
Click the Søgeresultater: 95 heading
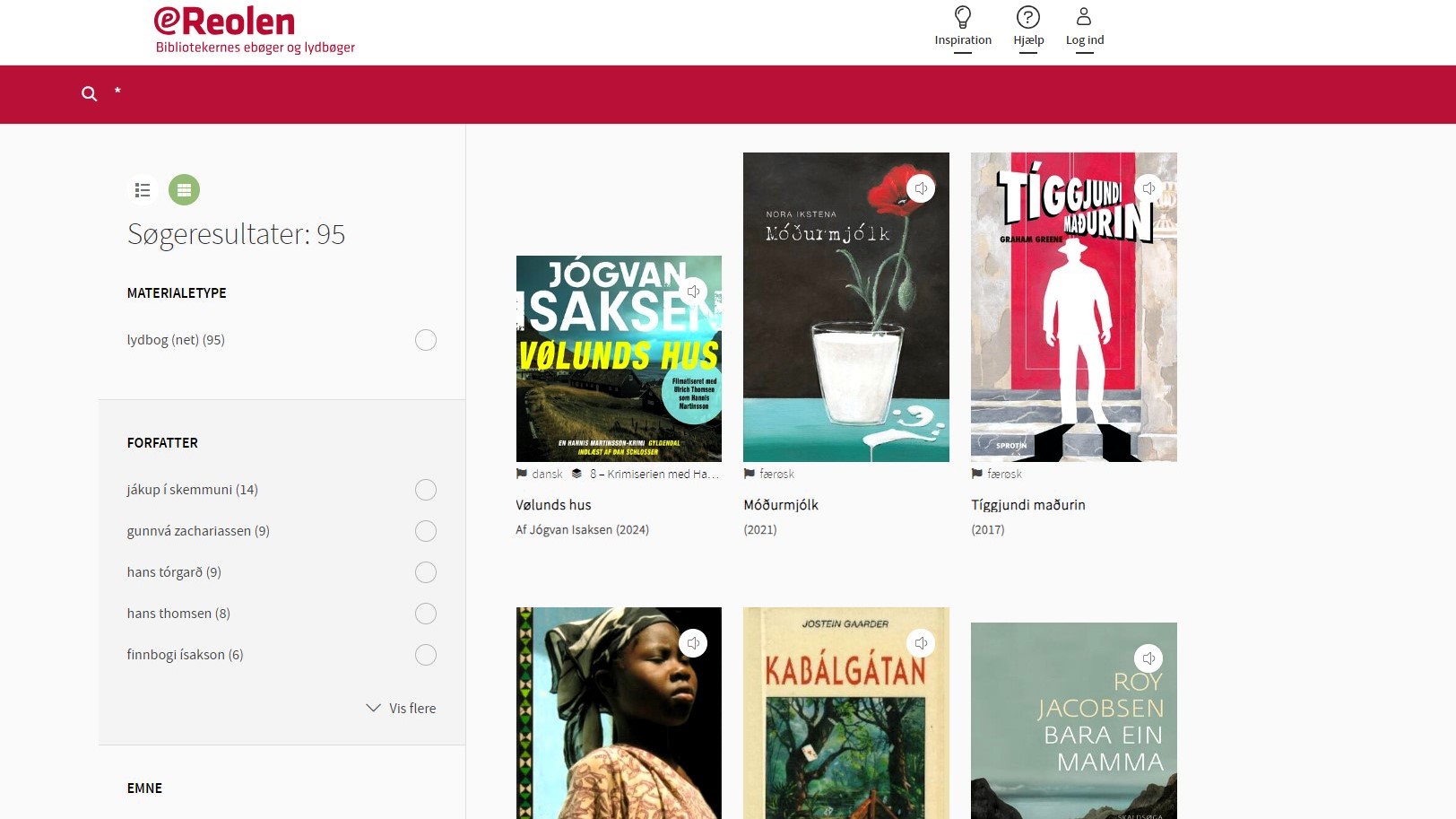(237, 235)
